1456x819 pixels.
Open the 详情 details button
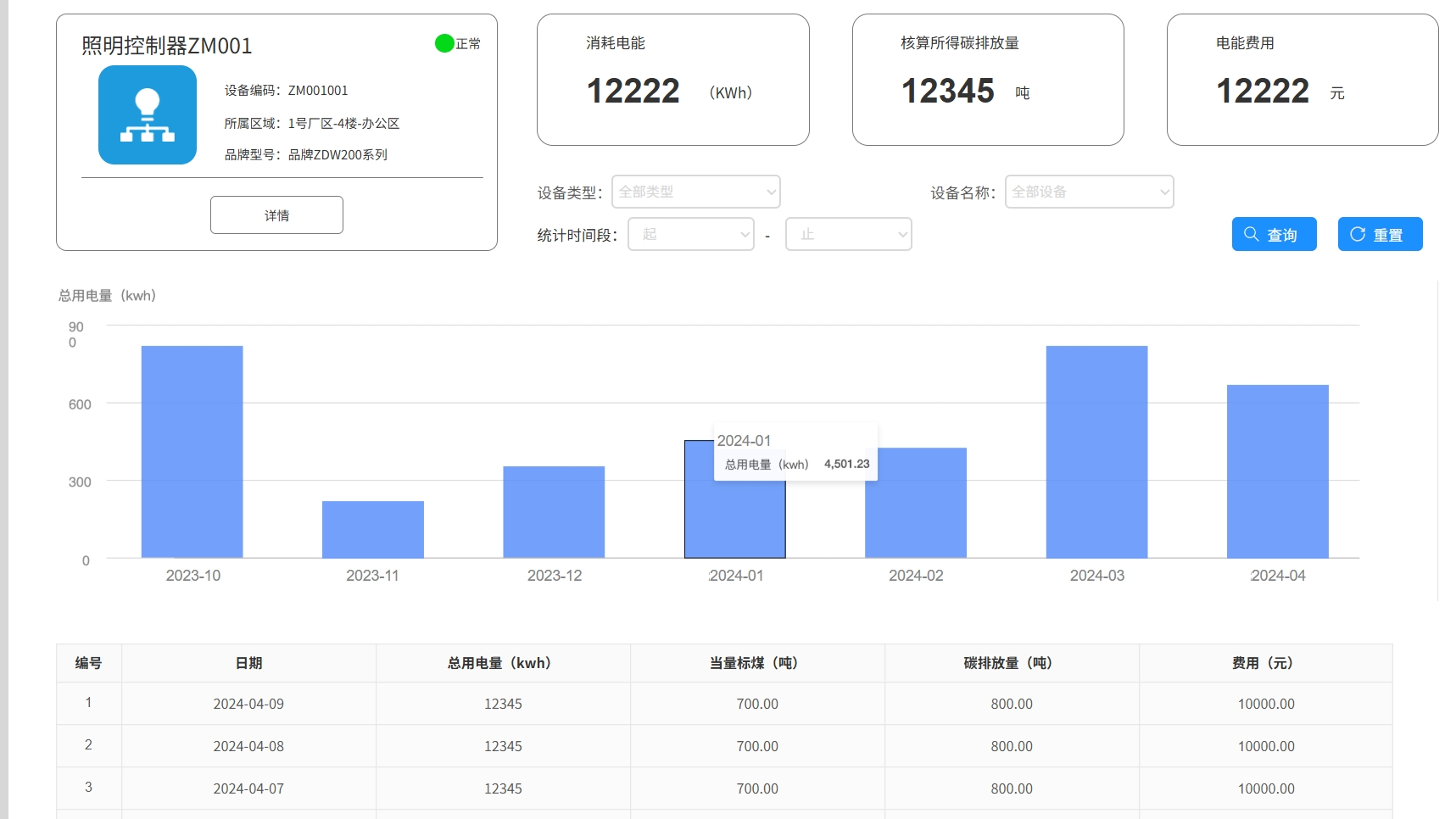[x=276, y=215]
